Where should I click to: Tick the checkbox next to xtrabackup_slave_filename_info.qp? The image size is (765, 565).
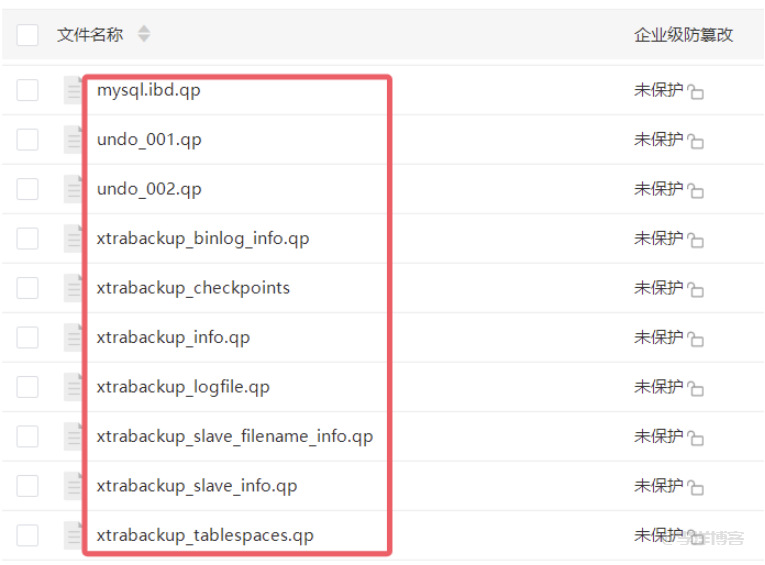tap(28, 436)
